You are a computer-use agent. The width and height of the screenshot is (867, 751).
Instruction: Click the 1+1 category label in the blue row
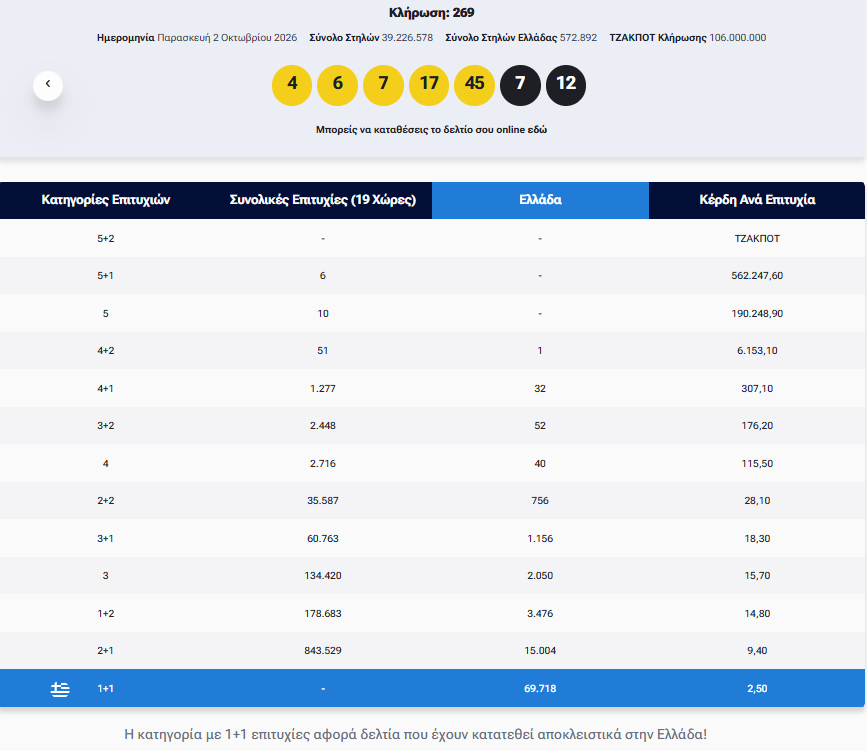coord(106,689)
